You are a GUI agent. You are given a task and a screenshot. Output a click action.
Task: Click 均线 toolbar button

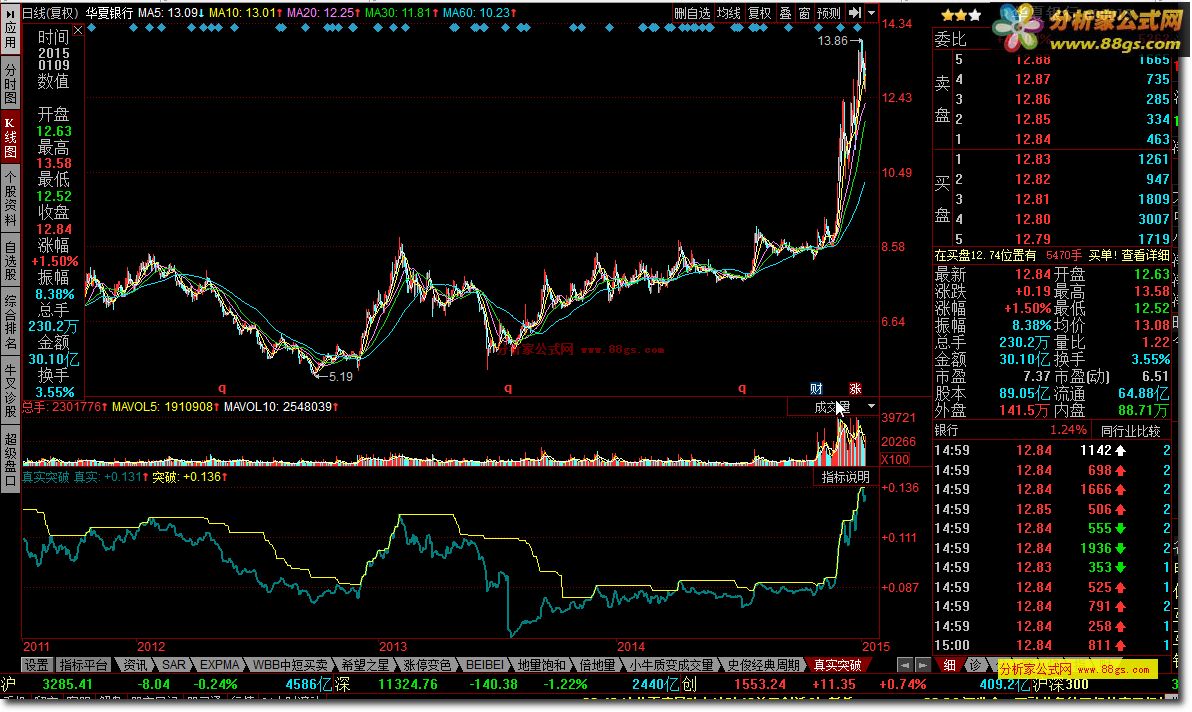[728, 13]
